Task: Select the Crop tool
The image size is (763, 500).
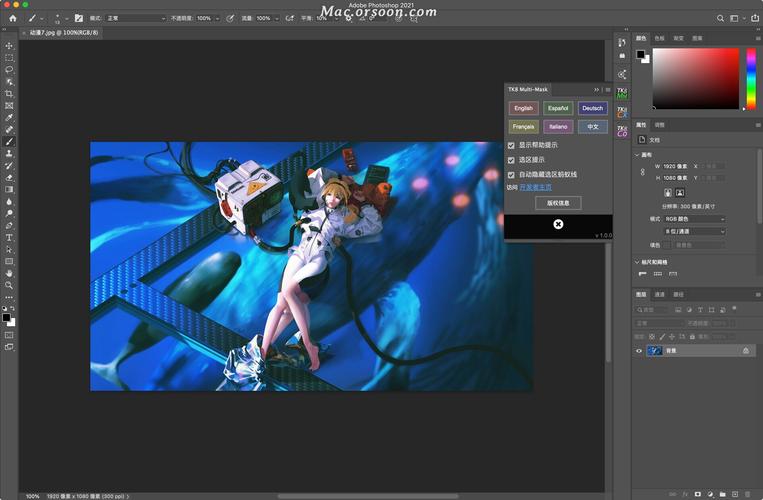Action: tap(9, 93)
